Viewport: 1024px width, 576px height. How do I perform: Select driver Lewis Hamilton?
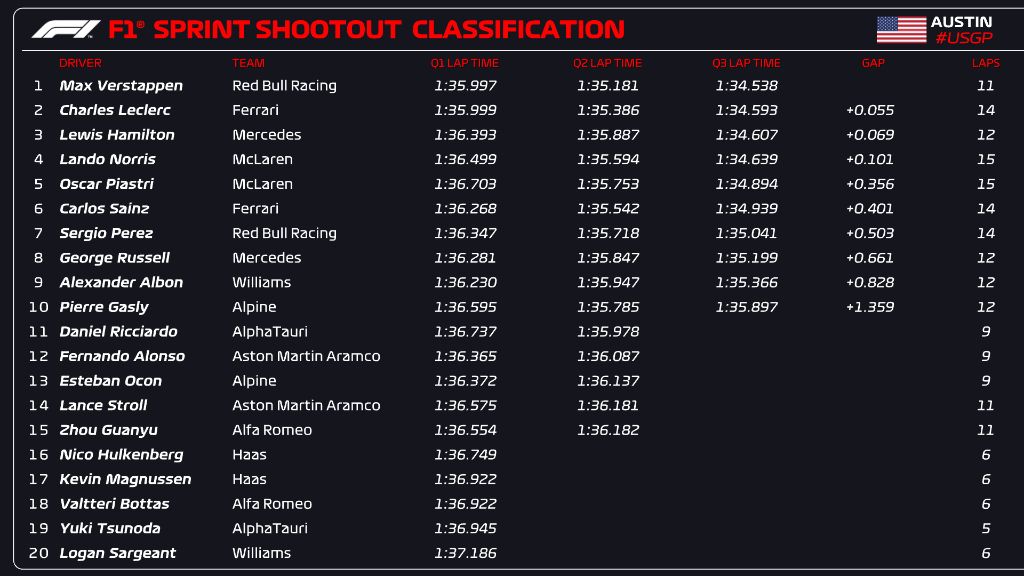[x=117, y=135]
